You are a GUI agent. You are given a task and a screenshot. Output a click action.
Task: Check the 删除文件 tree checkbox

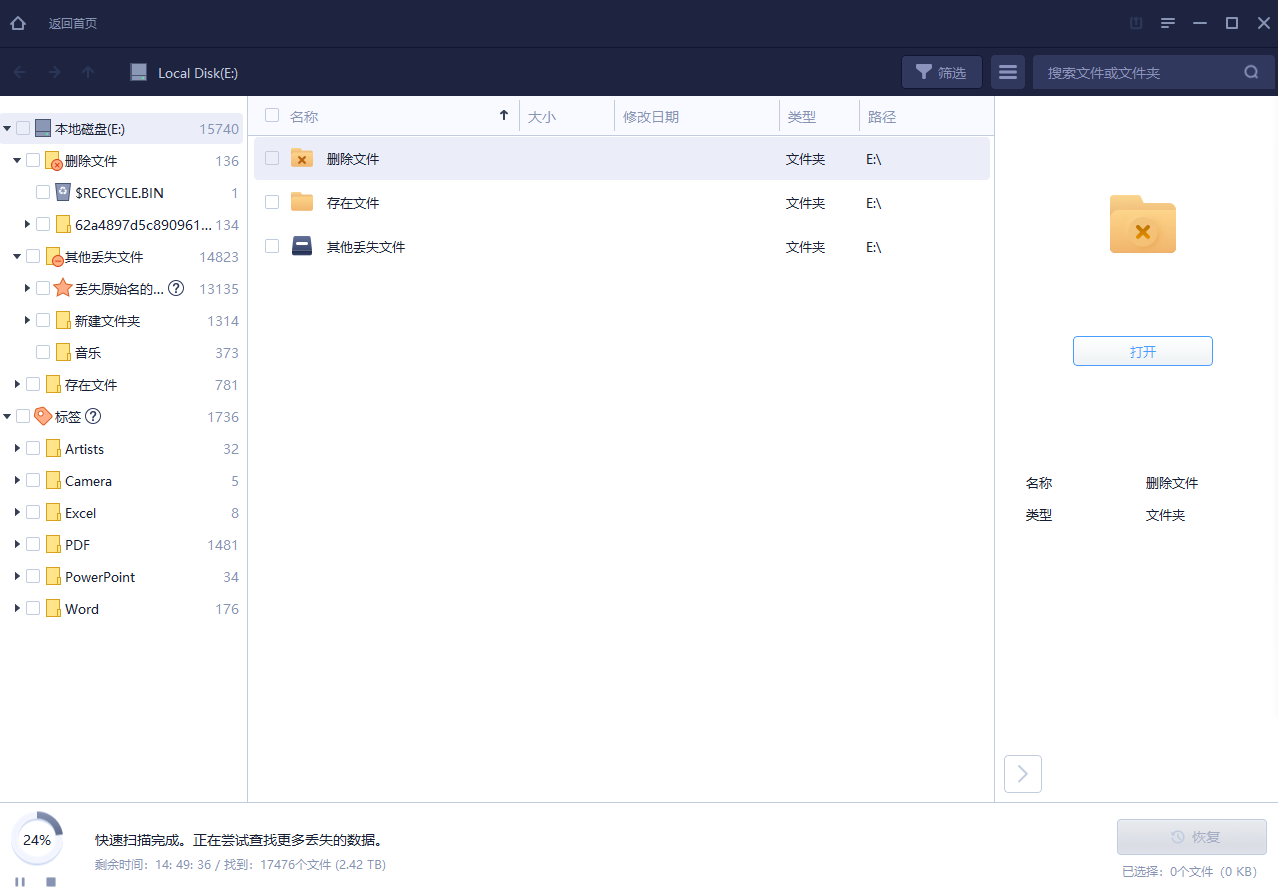[33, 160]
